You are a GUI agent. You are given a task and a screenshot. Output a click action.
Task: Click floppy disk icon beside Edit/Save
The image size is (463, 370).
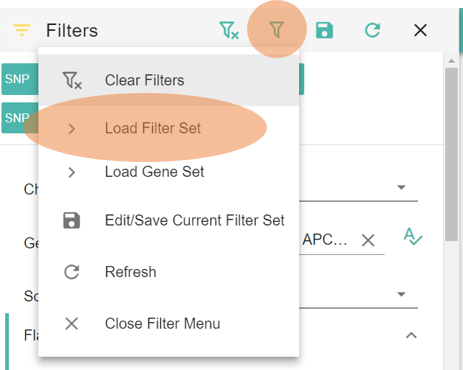(72, 220)
